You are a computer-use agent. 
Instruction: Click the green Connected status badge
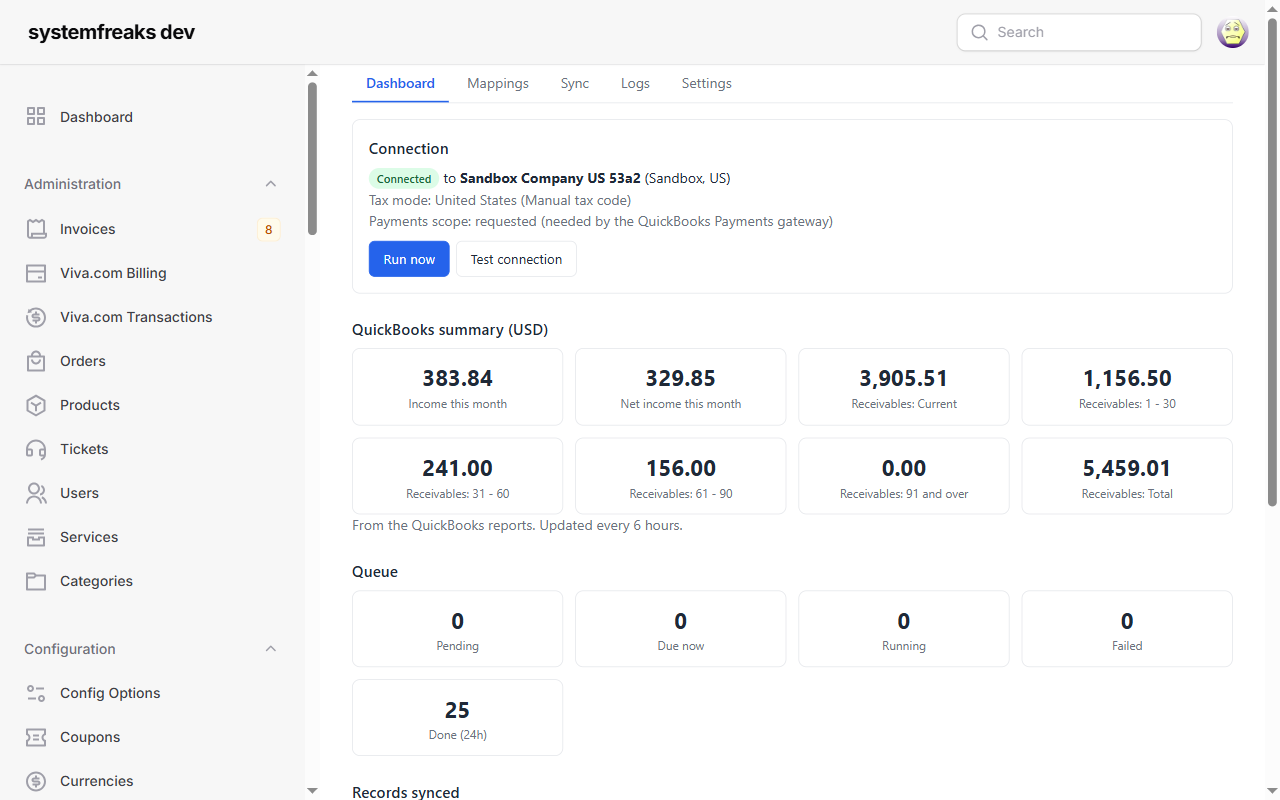[x=404, y=179]
